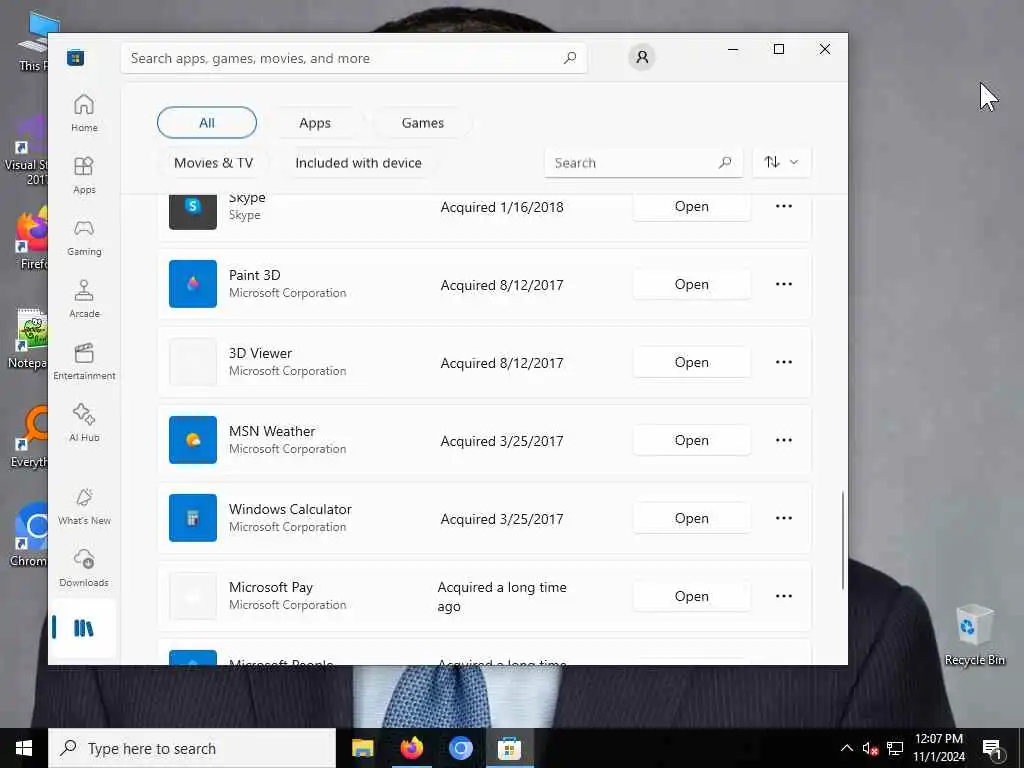Viewport: 1024px width, 768px height.
Task: Select the All filter tab
Action: point(207,123)
